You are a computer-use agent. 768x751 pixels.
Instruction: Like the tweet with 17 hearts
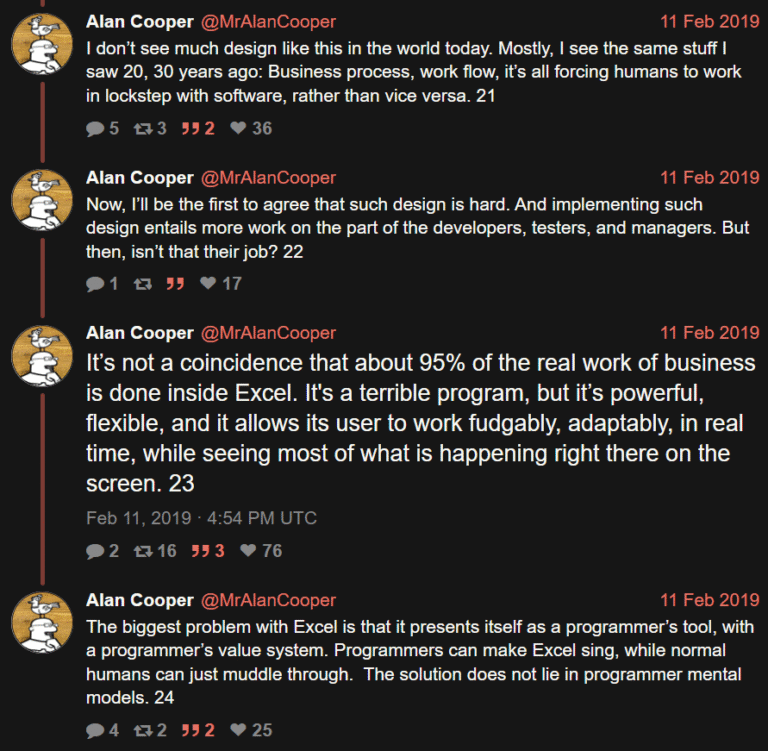pos(208,283)
